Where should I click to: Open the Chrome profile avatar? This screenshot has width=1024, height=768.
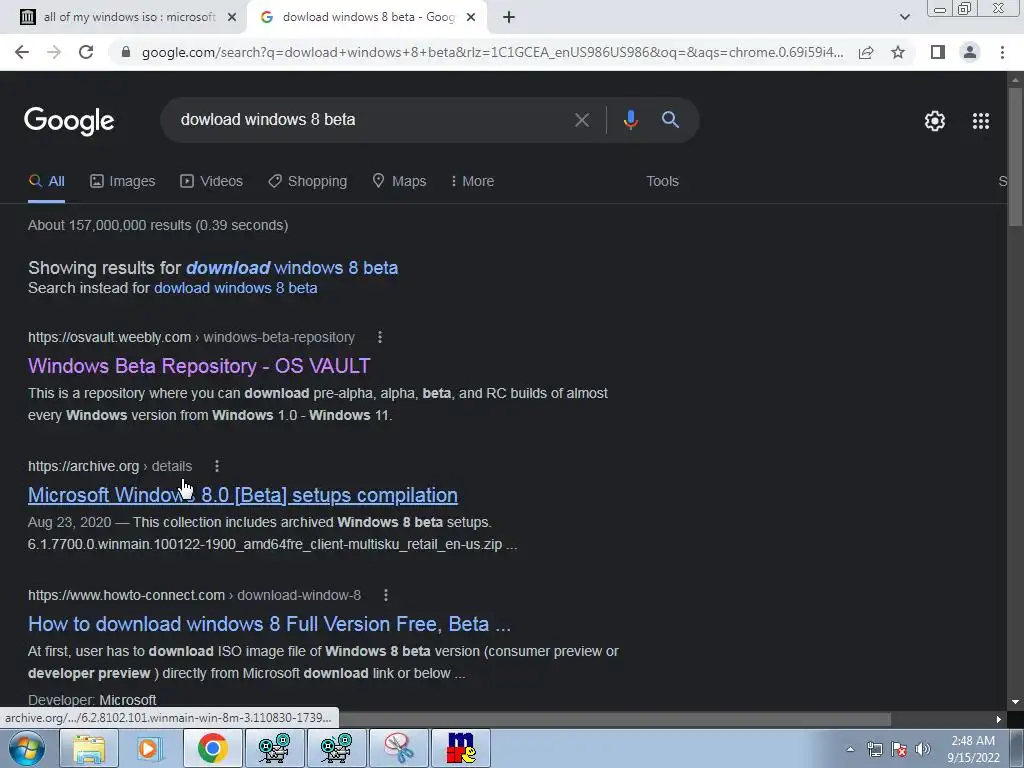pos(970,52)
